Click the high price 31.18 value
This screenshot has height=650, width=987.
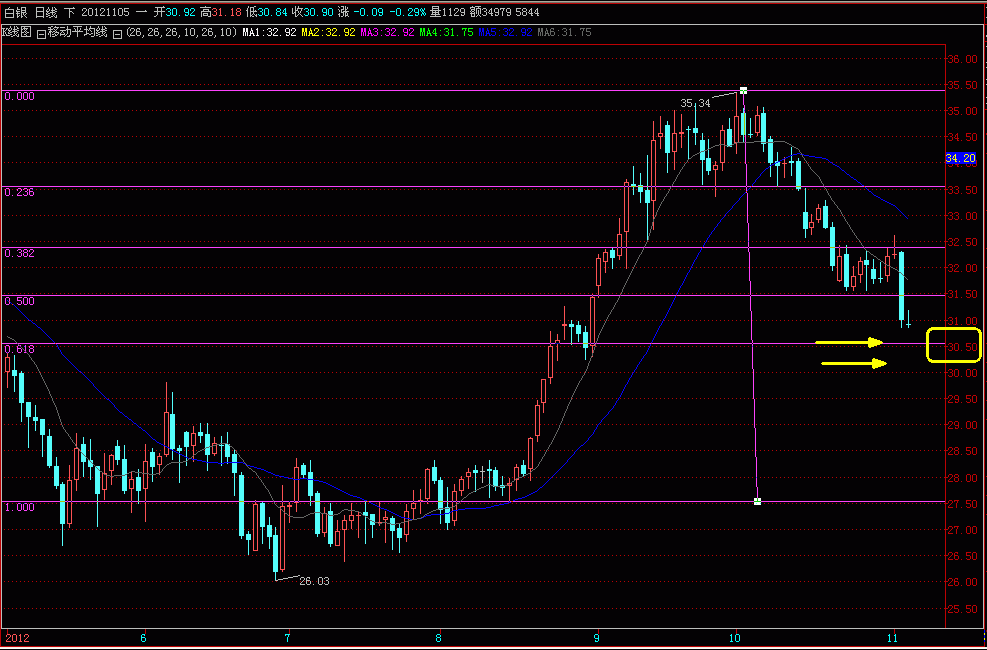pos(229,13)
